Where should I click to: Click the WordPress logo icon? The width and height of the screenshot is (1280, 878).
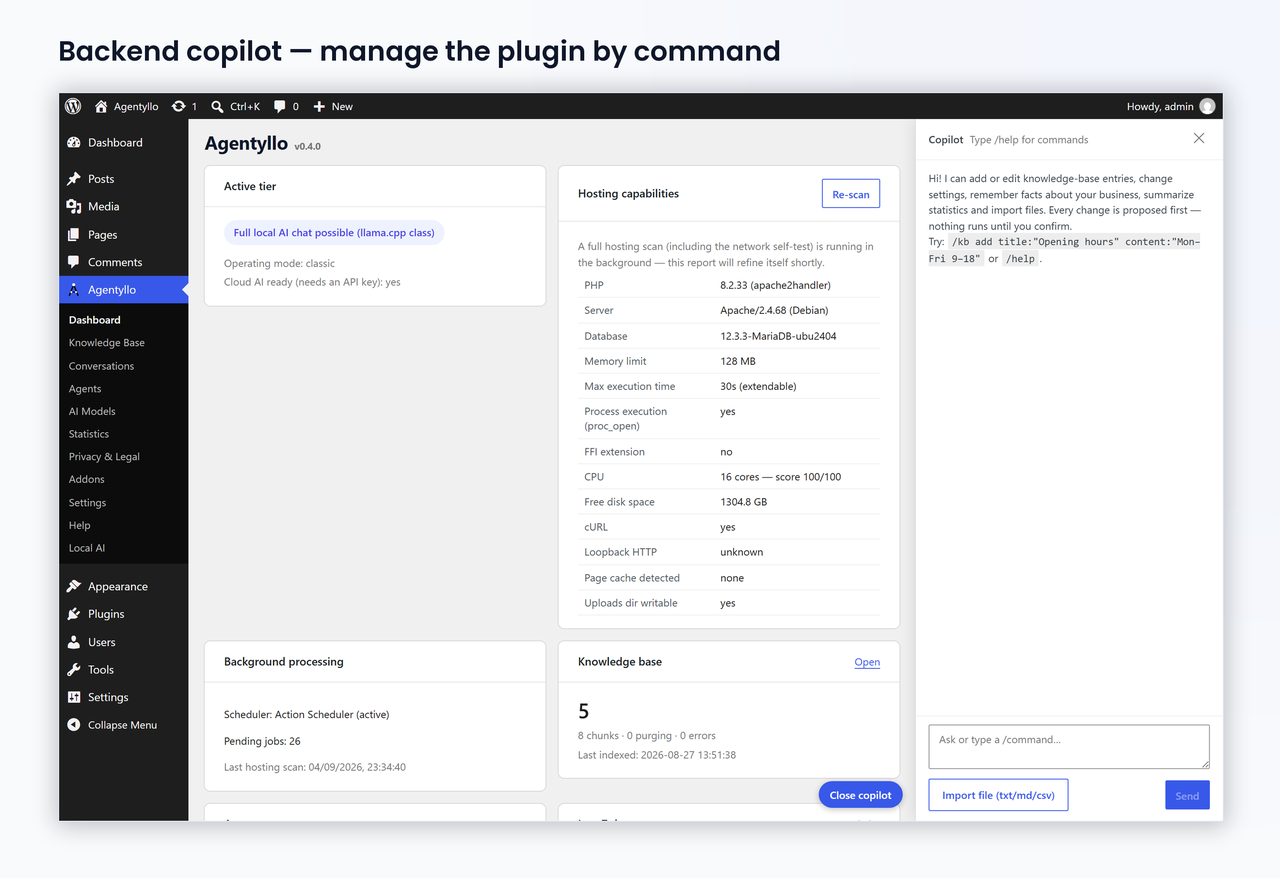[73, 106]
